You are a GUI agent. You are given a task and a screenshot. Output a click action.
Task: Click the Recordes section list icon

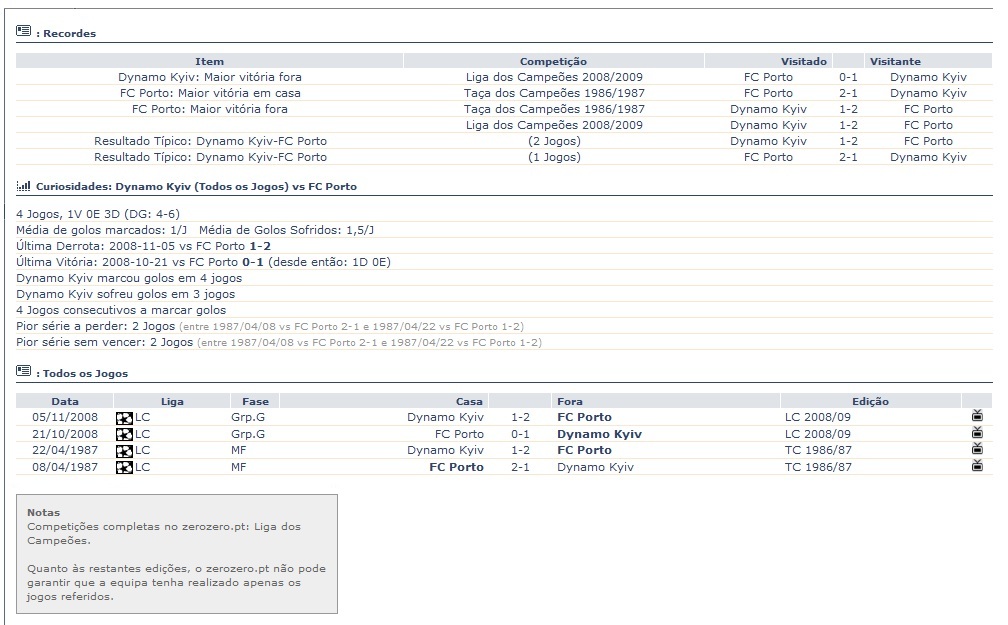(23, 30)
